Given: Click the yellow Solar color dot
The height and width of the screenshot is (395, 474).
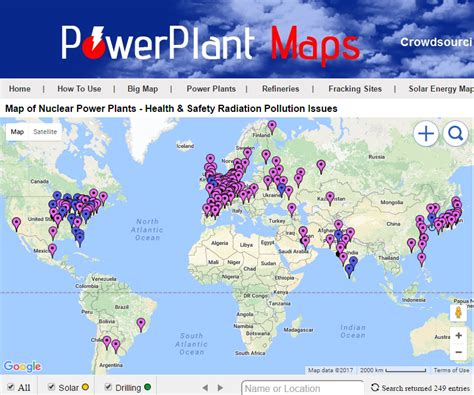Looking at the screenshot, I should tap(85, 387).
